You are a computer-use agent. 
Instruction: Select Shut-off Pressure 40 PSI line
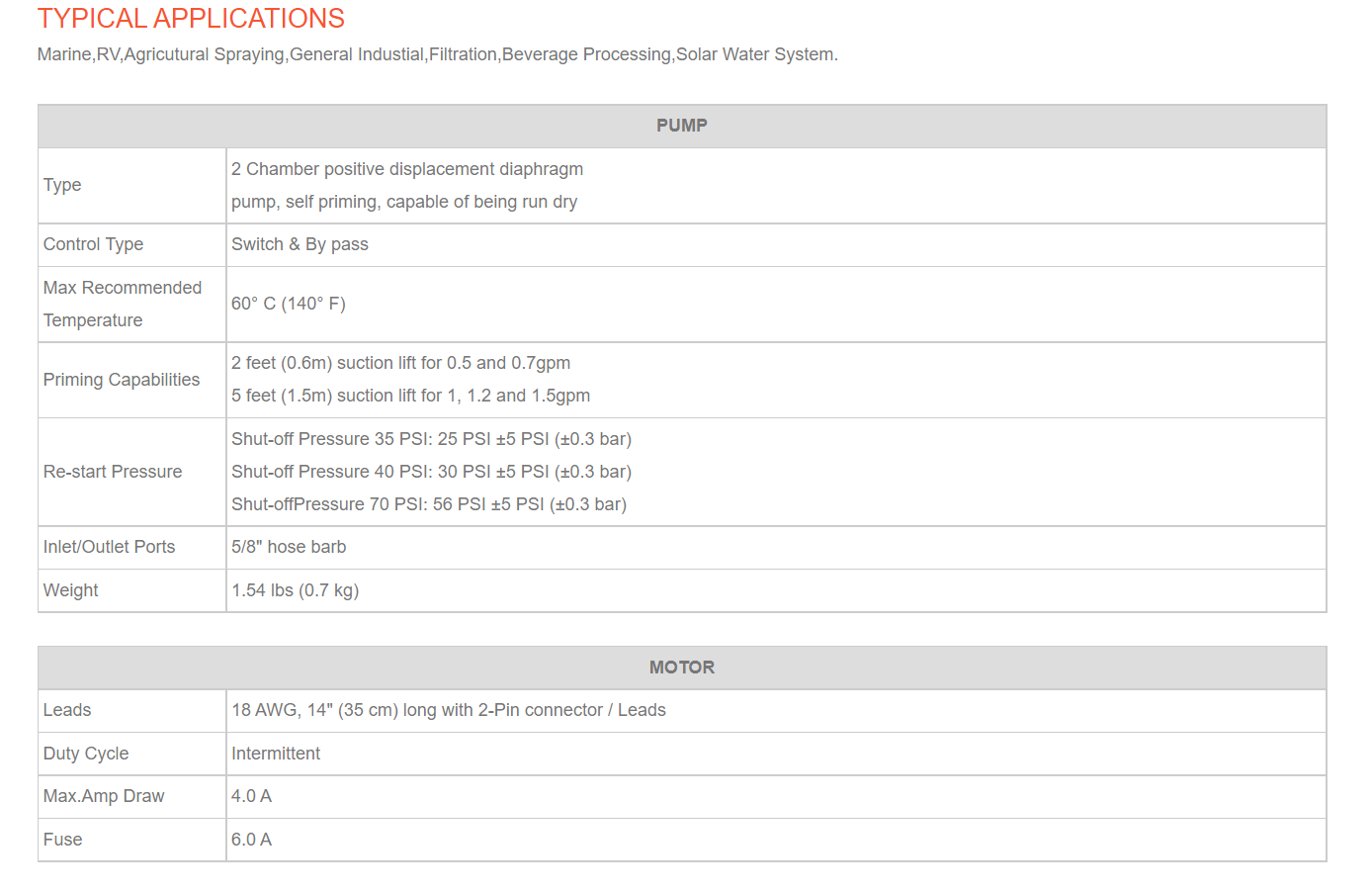pos(431,472)
